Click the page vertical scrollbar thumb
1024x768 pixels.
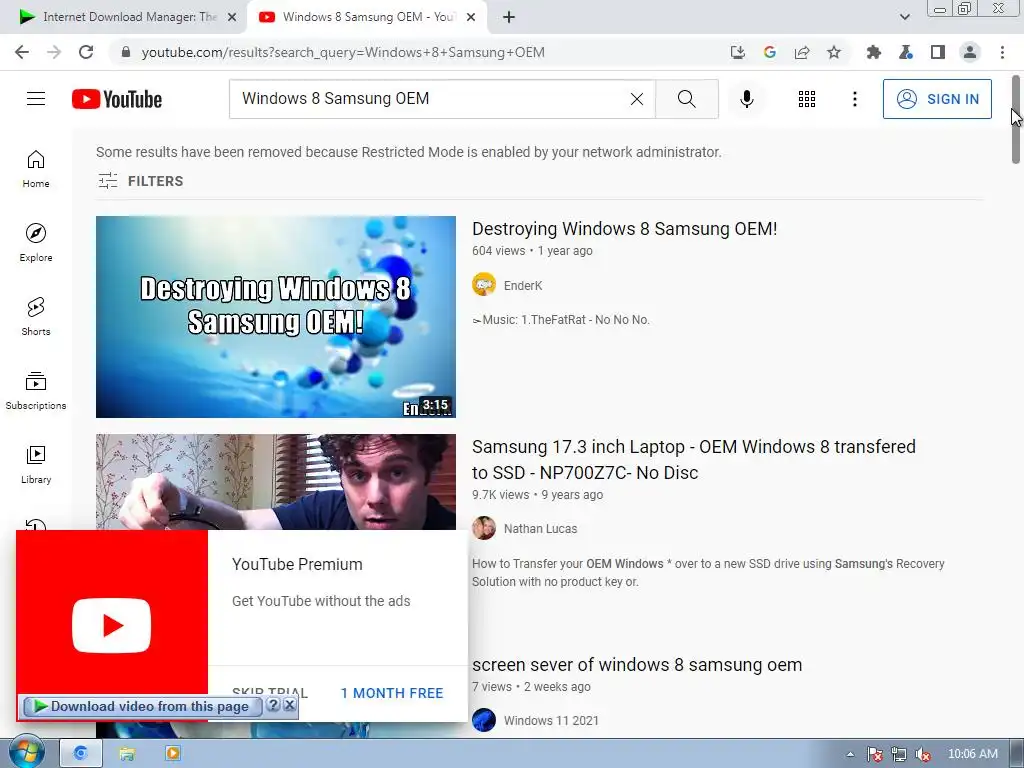pyautogui.click(x=1016, y=119)
